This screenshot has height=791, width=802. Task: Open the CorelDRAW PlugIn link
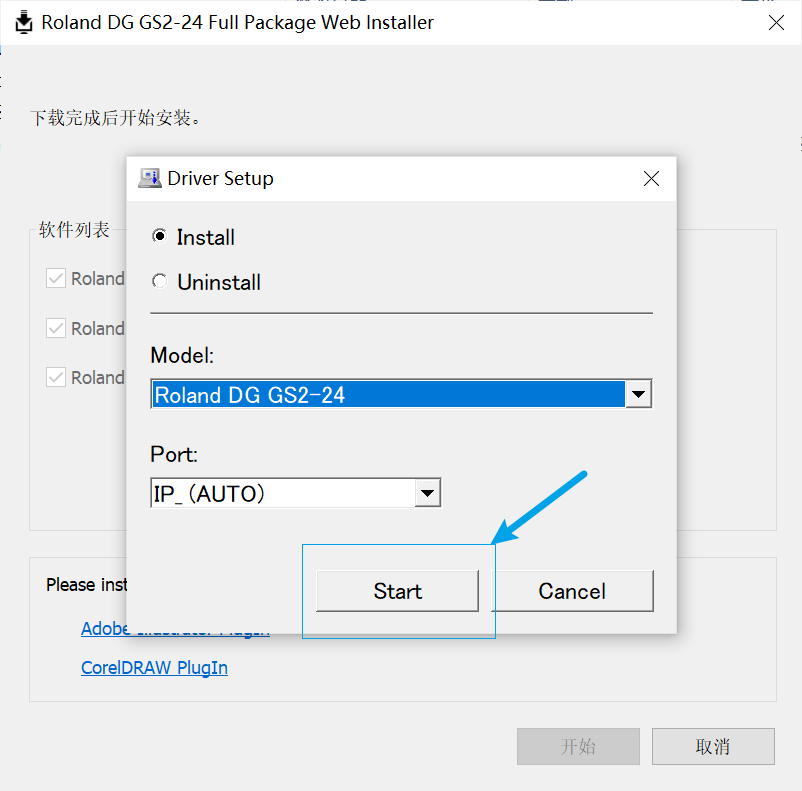[x=154, y=668]
